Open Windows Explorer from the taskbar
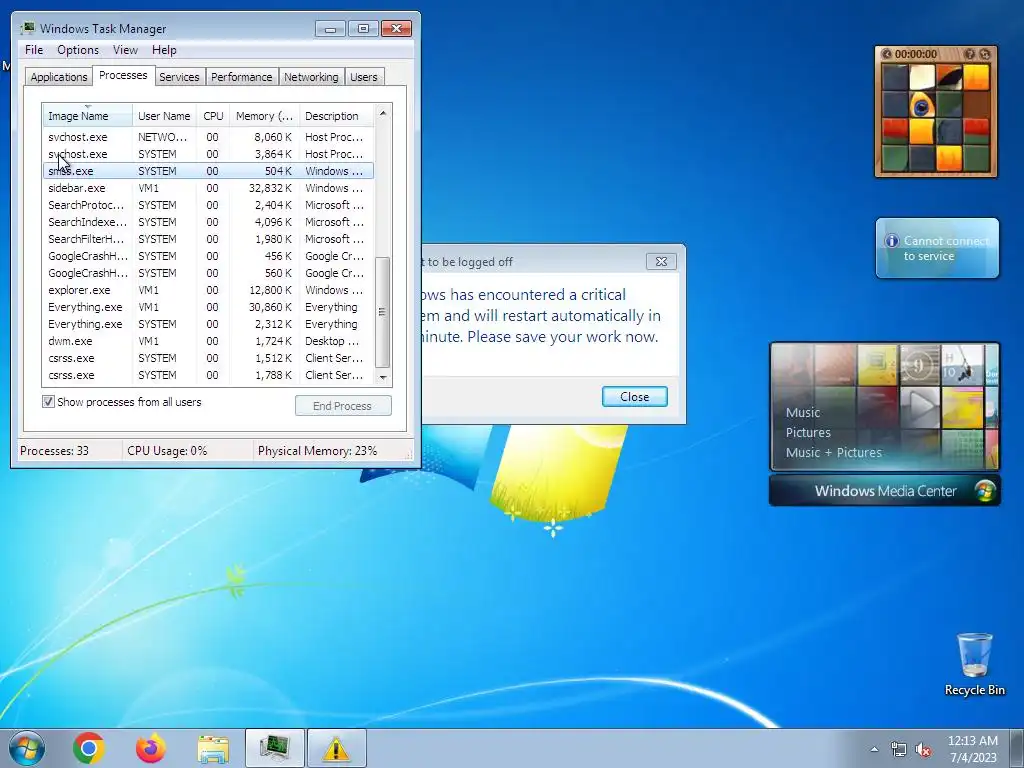The width and height of the screenshot is (1024, 768). point(213,749)
